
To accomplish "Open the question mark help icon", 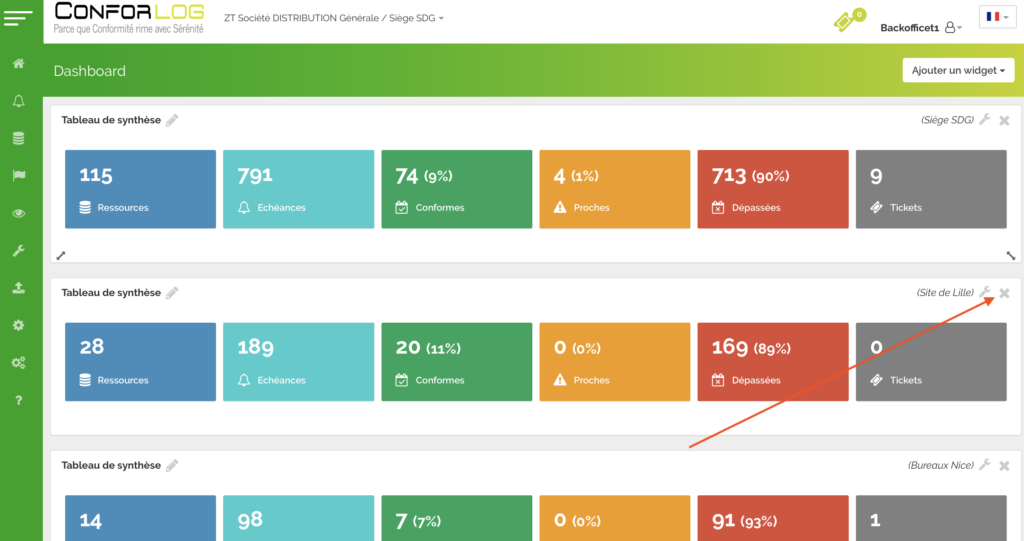I will 18,400.
